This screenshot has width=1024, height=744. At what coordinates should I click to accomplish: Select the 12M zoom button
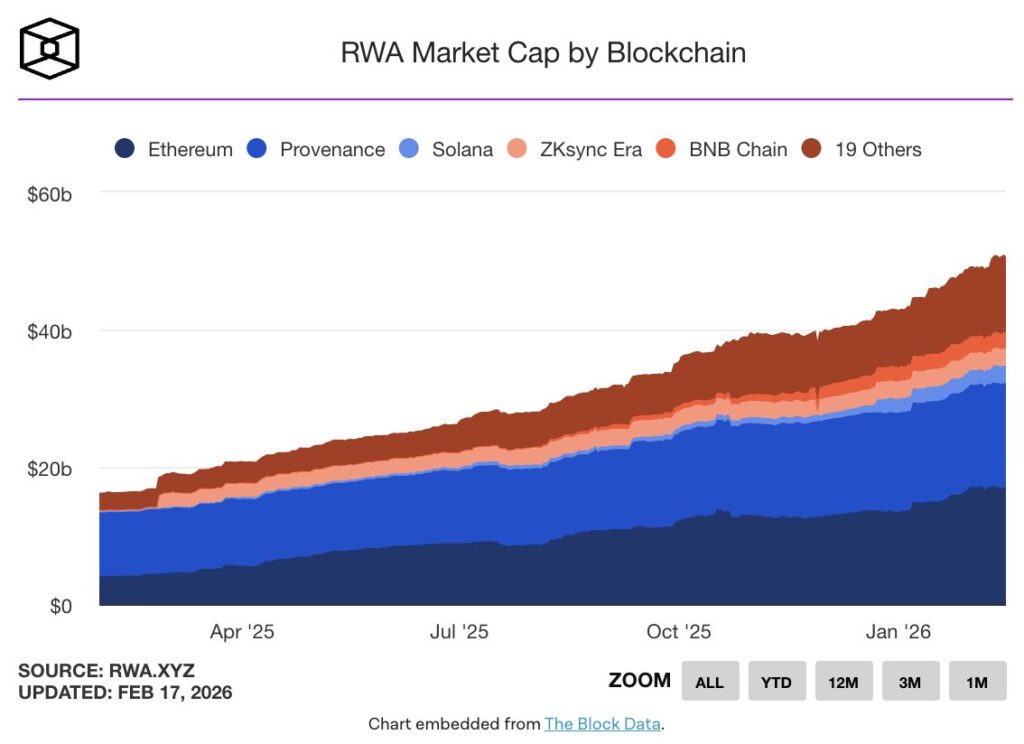coord(844,681)
